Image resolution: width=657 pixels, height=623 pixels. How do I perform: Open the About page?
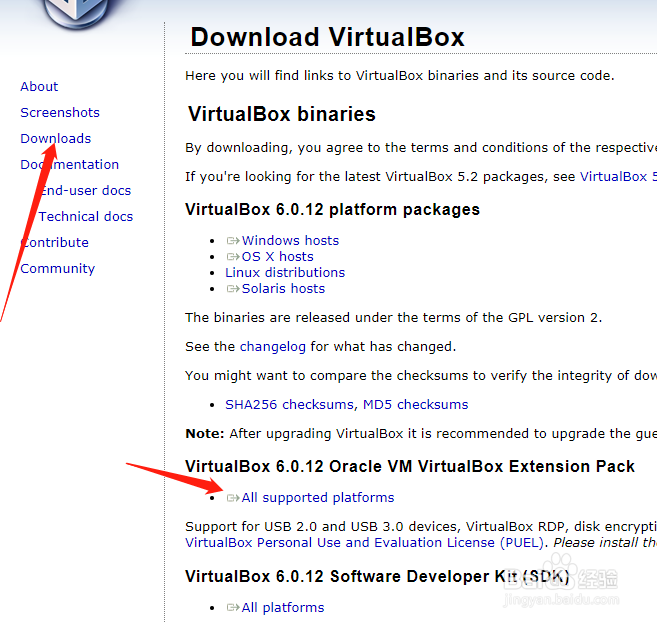39,87
